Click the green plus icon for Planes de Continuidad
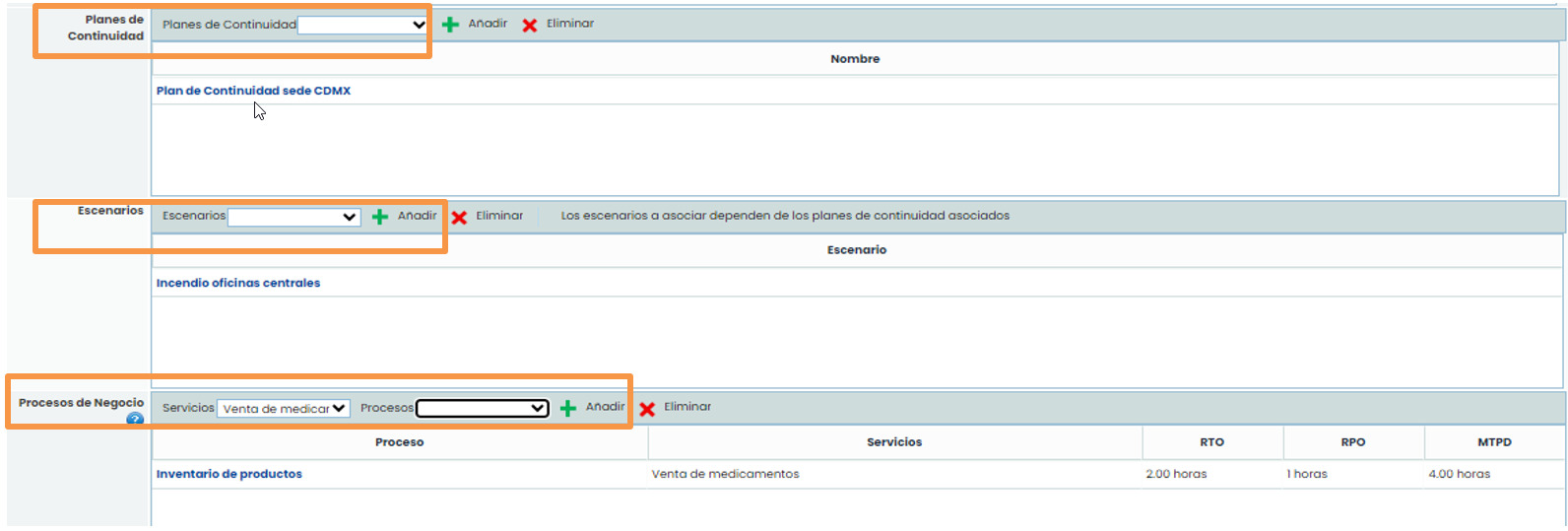The height and width of the screenshot is (531, 1568). [450, 25]
